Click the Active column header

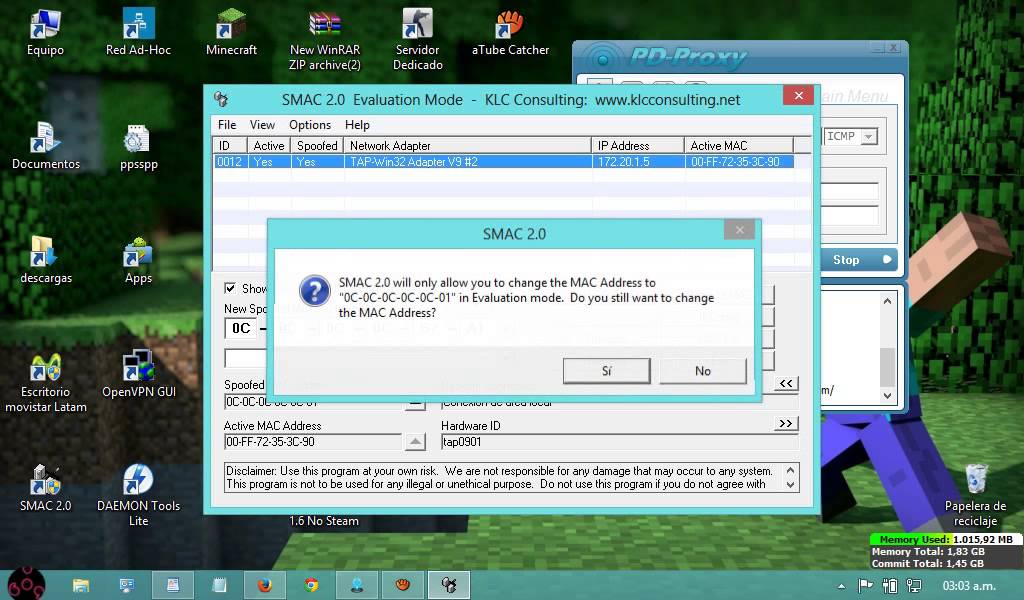pos(268,146)
